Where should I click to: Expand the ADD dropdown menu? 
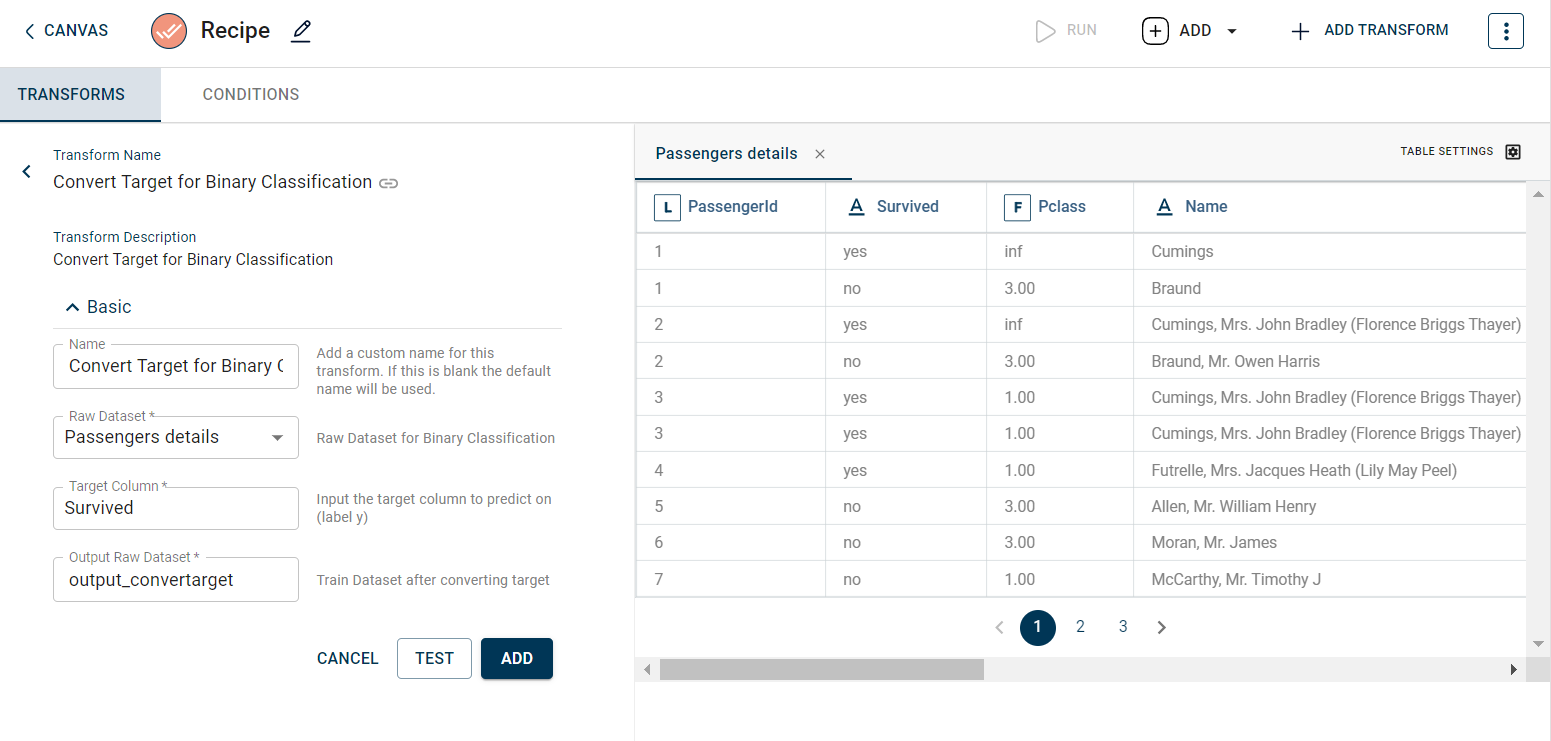pos(1231,31)
